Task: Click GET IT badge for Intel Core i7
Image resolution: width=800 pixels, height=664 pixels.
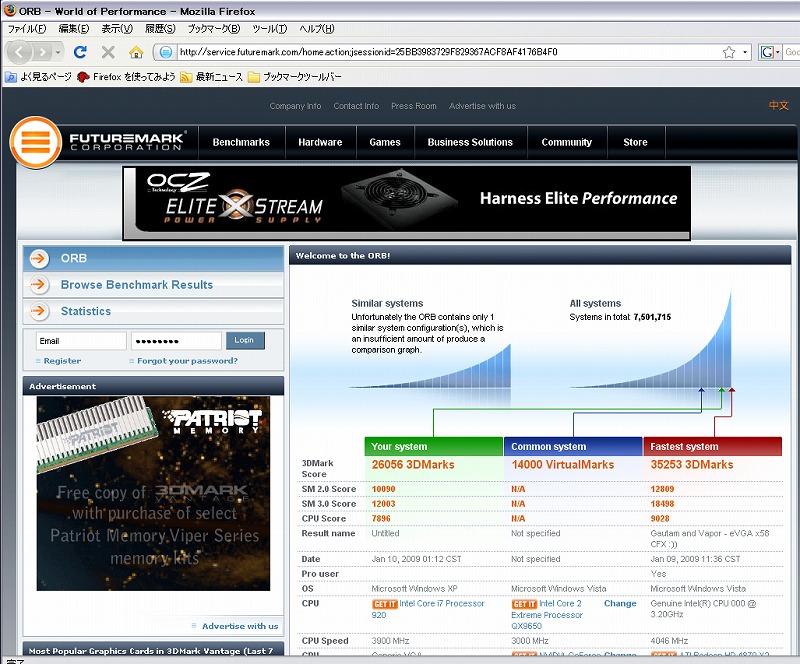Action: click(x=384, y=604)
